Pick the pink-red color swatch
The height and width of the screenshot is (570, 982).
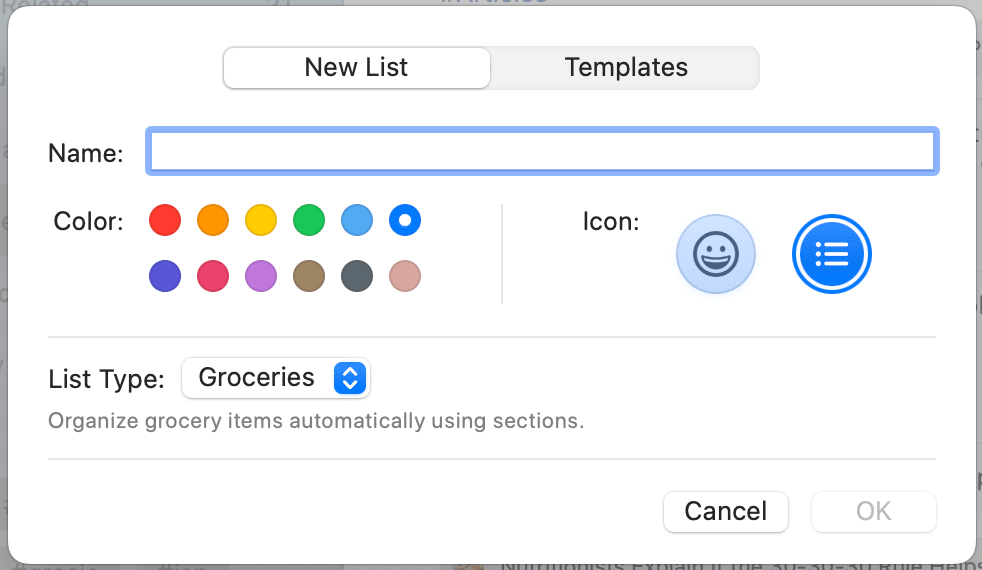pos(213,276)
